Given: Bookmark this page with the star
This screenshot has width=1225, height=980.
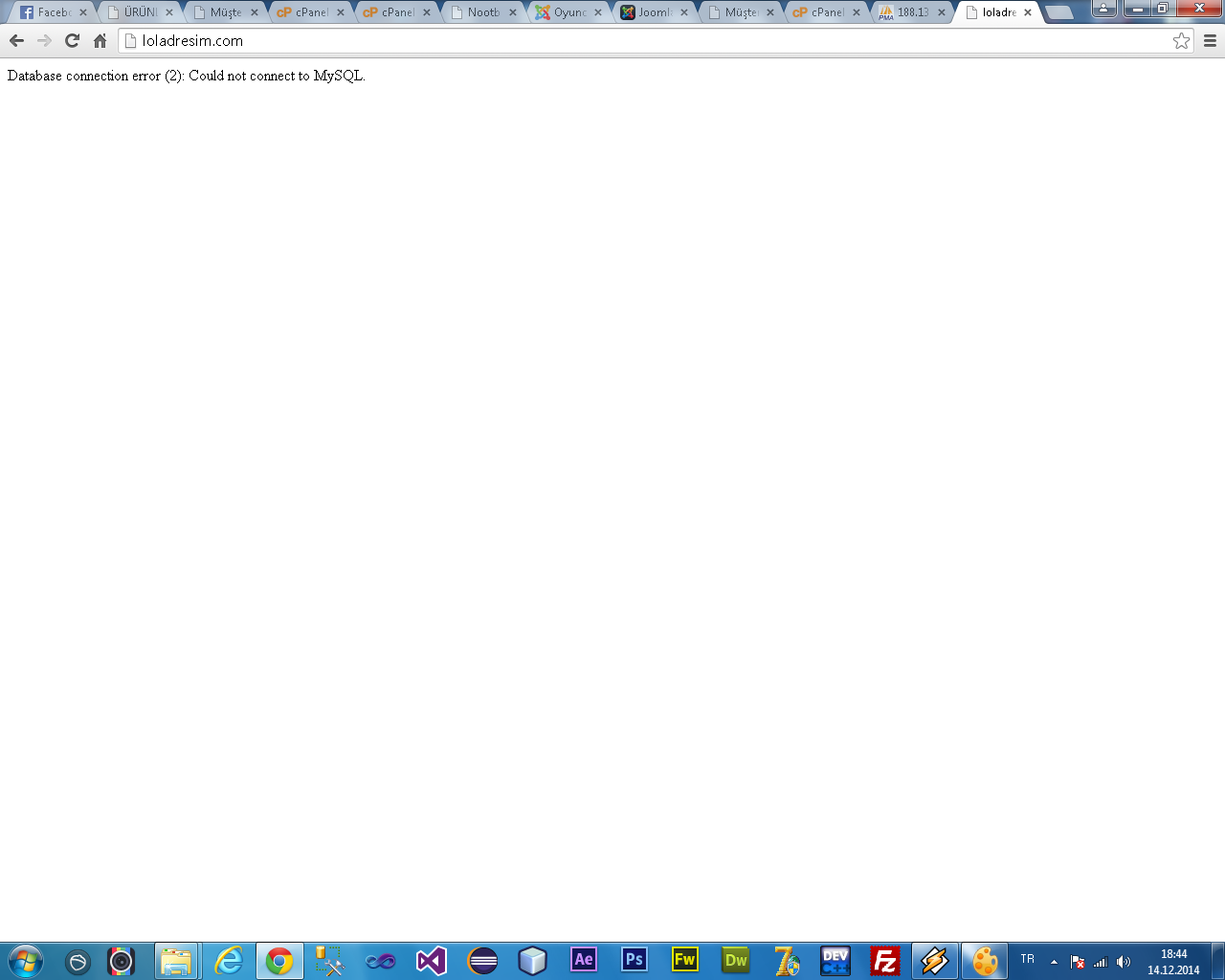Looking at the screenshot, I should point(1181,40).
